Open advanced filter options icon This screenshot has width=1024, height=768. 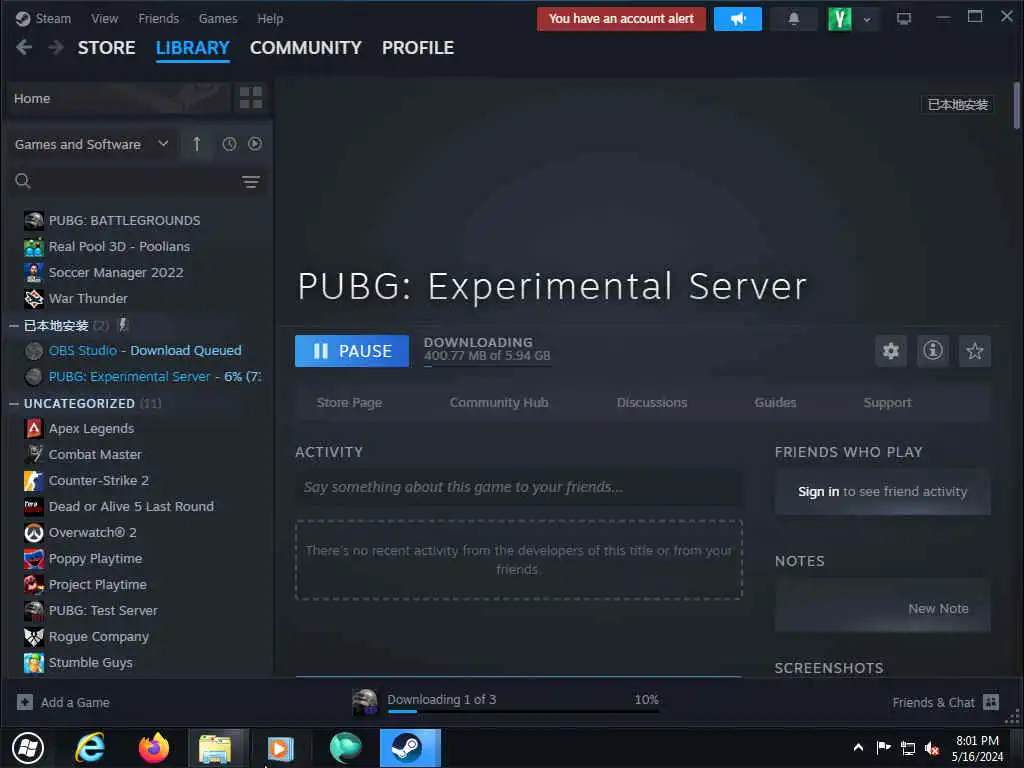coord(251,182)
